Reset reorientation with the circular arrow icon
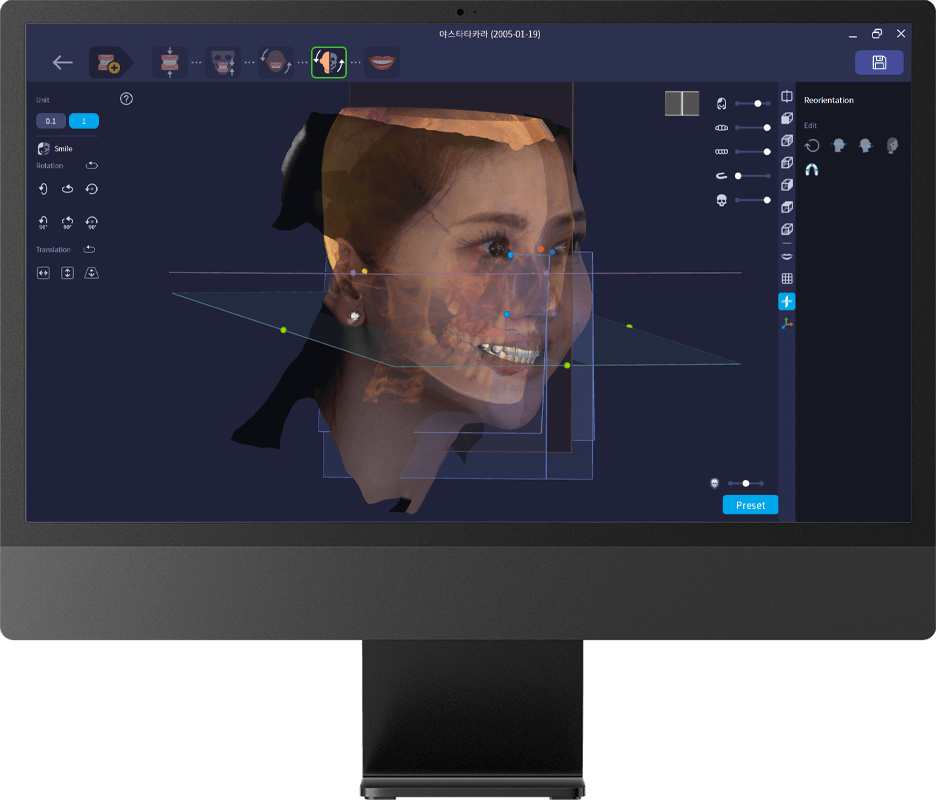936x800 pixels. (812, 146)
